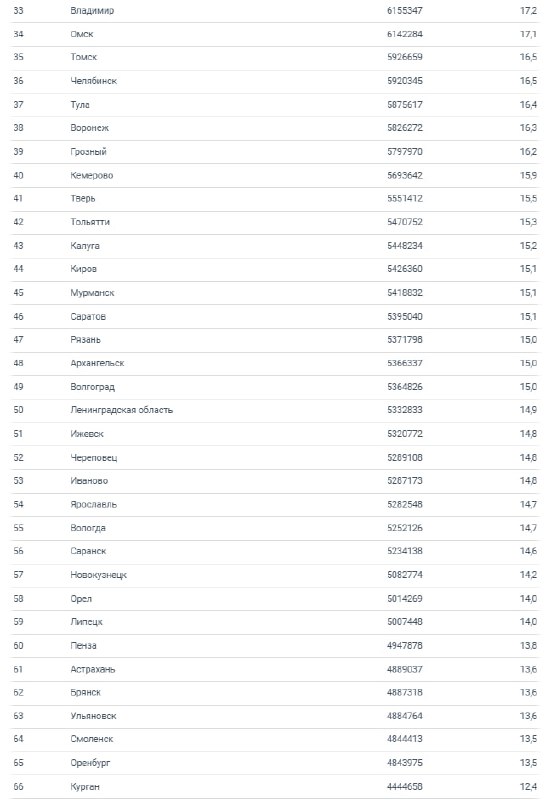The image size is (551, 800).
Task: Click the Саратов city name
Action: [88, 316]
